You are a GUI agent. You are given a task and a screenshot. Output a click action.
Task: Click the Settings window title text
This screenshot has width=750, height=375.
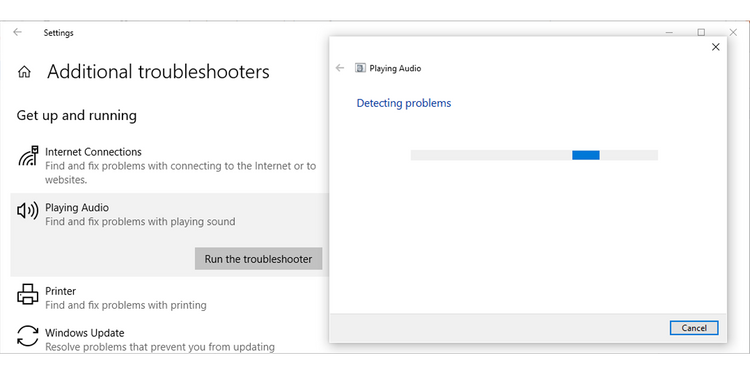(58, 33)
